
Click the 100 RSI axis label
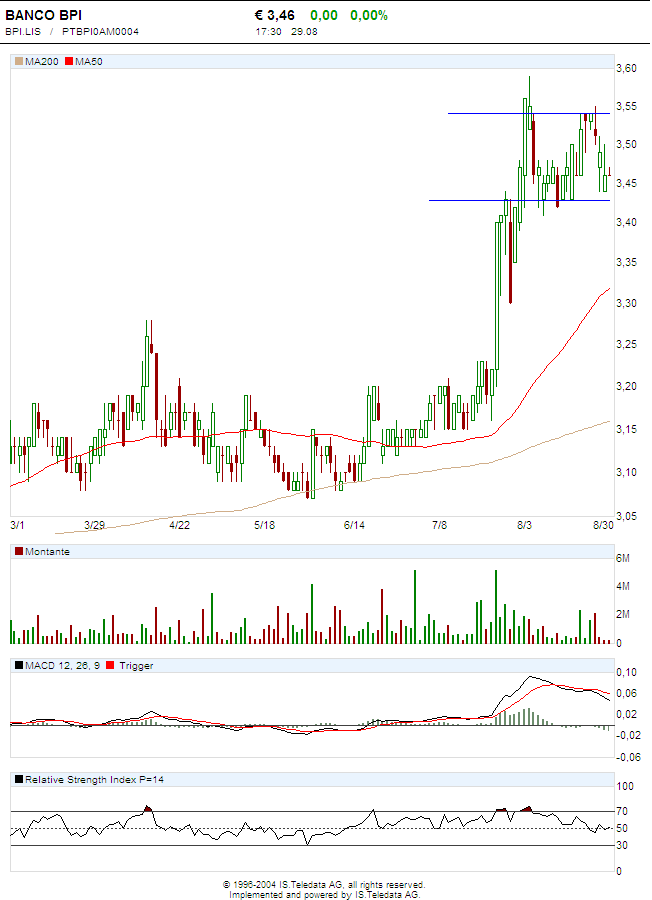[x=624, y=786]
